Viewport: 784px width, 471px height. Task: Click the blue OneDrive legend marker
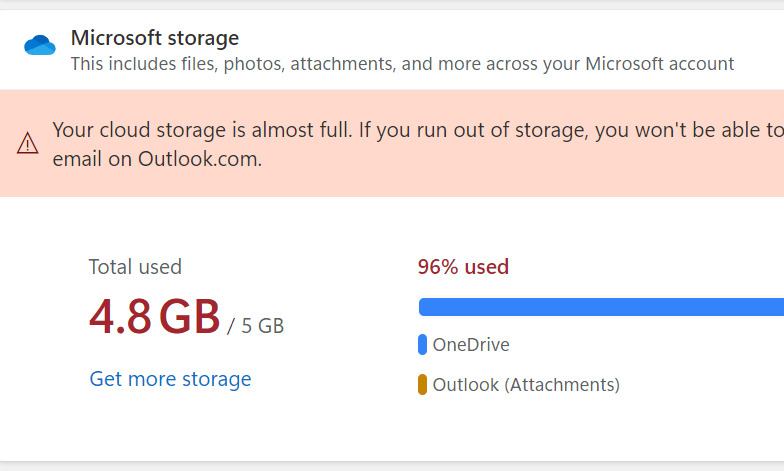pos(422,345)
